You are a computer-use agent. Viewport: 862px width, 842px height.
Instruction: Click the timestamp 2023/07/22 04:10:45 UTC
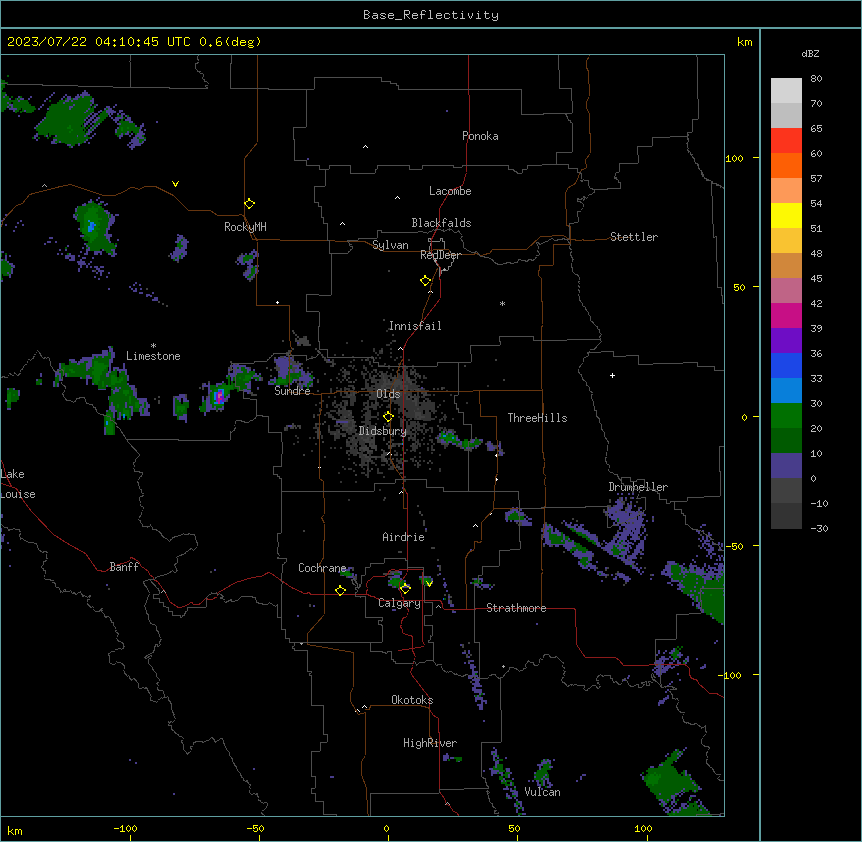pos(99,42)
